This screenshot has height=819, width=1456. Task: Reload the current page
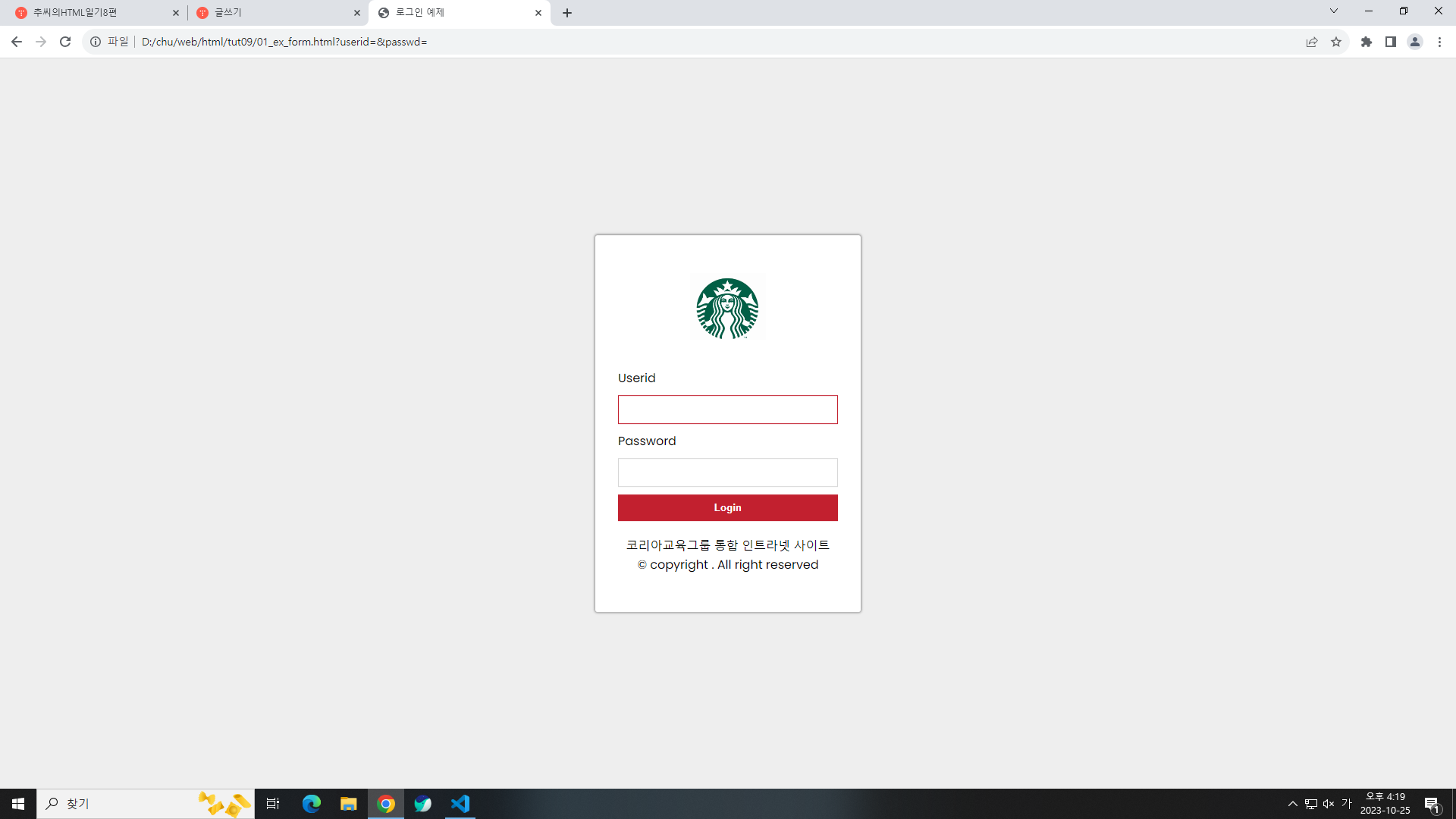coord(65,42)
